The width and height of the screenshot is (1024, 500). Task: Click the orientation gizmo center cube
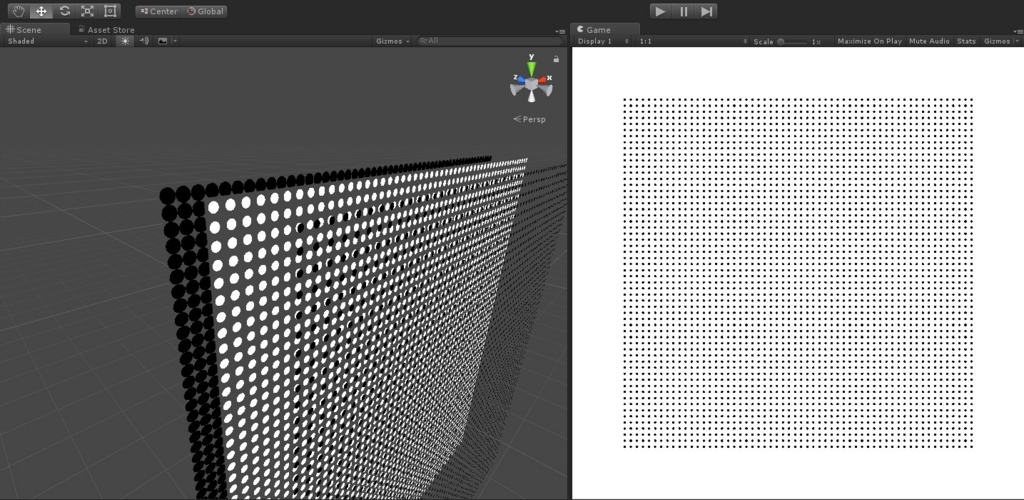coord(532,84)
